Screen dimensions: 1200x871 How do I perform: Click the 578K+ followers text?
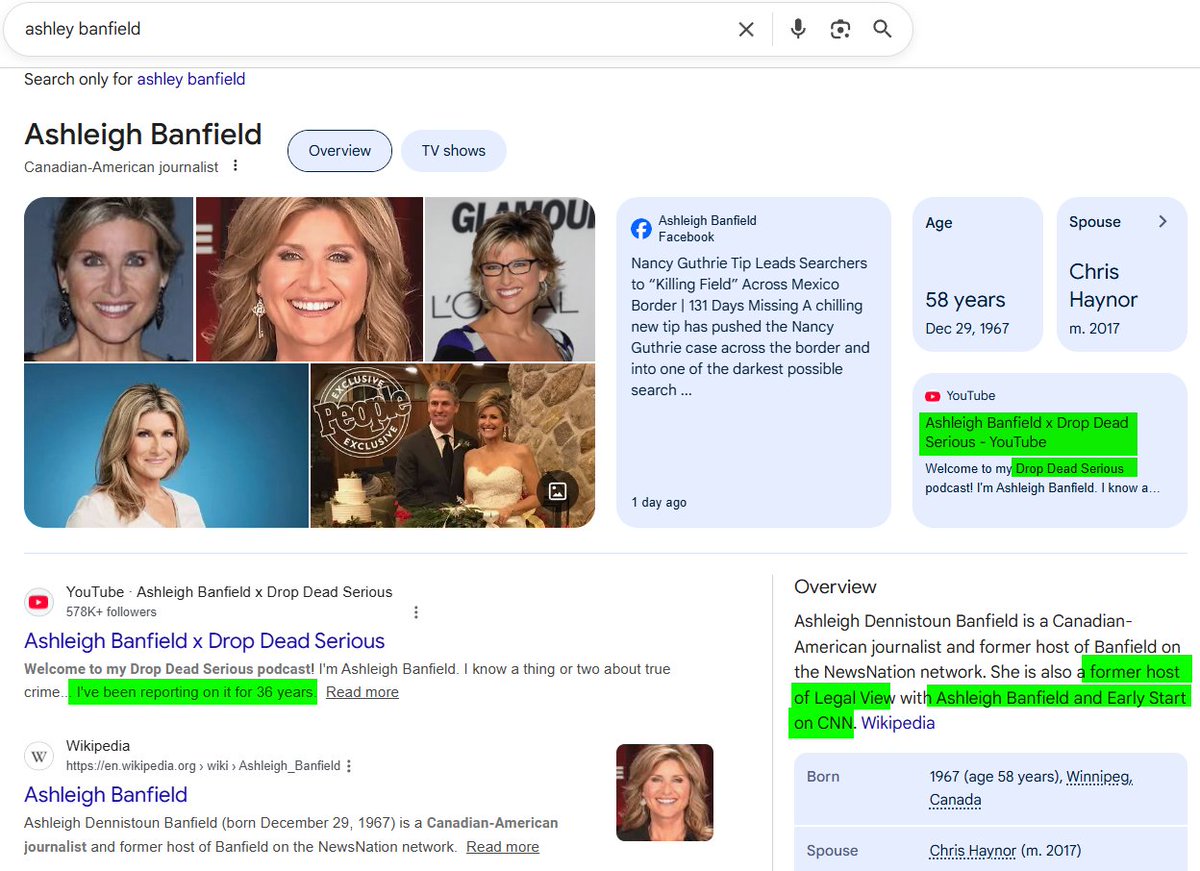tap(111, 612)
